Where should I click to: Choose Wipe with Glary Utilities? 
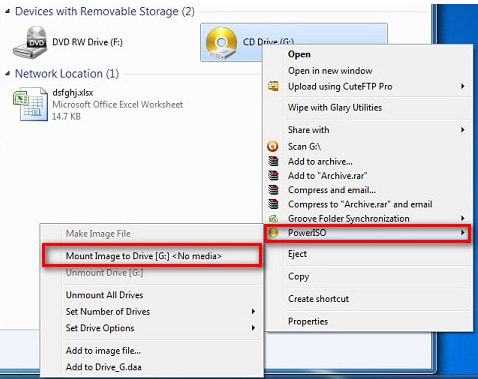coord(335,108)
